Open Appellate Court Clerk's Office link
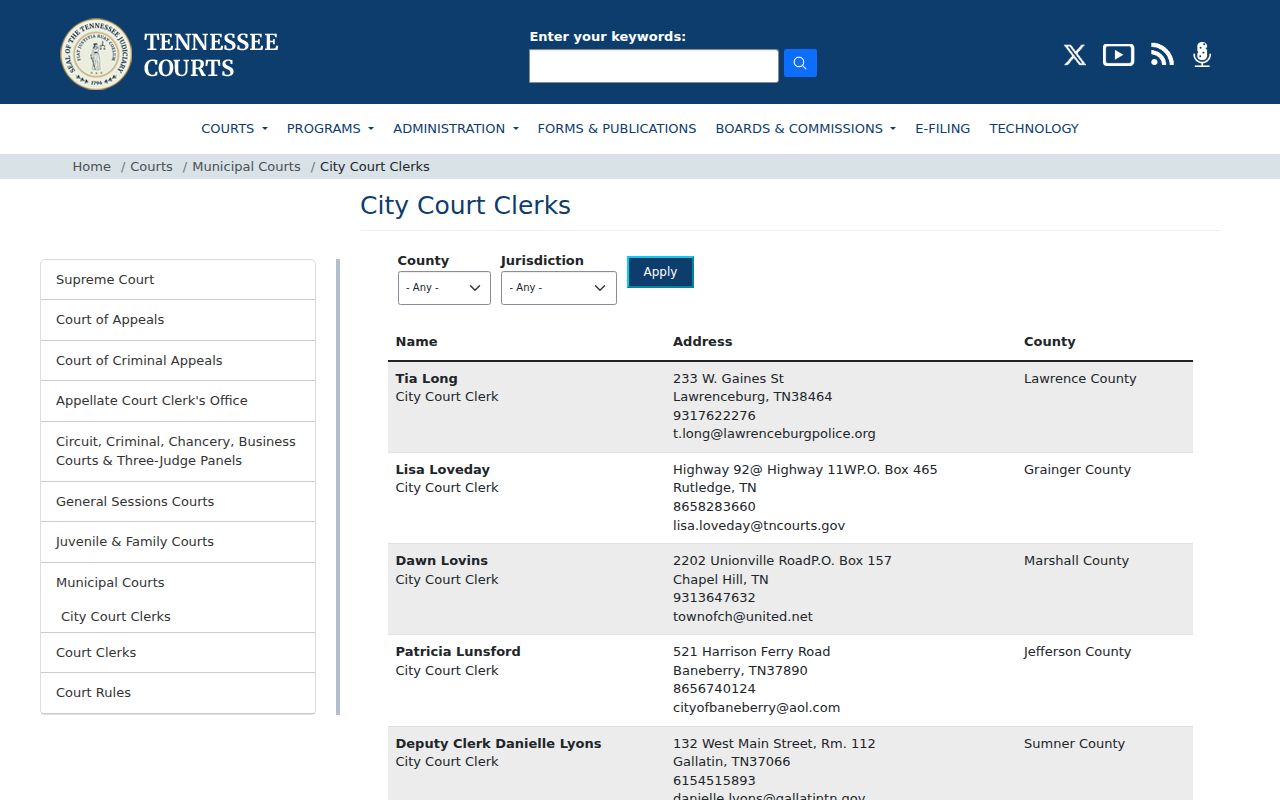The width and height of the screenshot is (1280, 800). 178,401
